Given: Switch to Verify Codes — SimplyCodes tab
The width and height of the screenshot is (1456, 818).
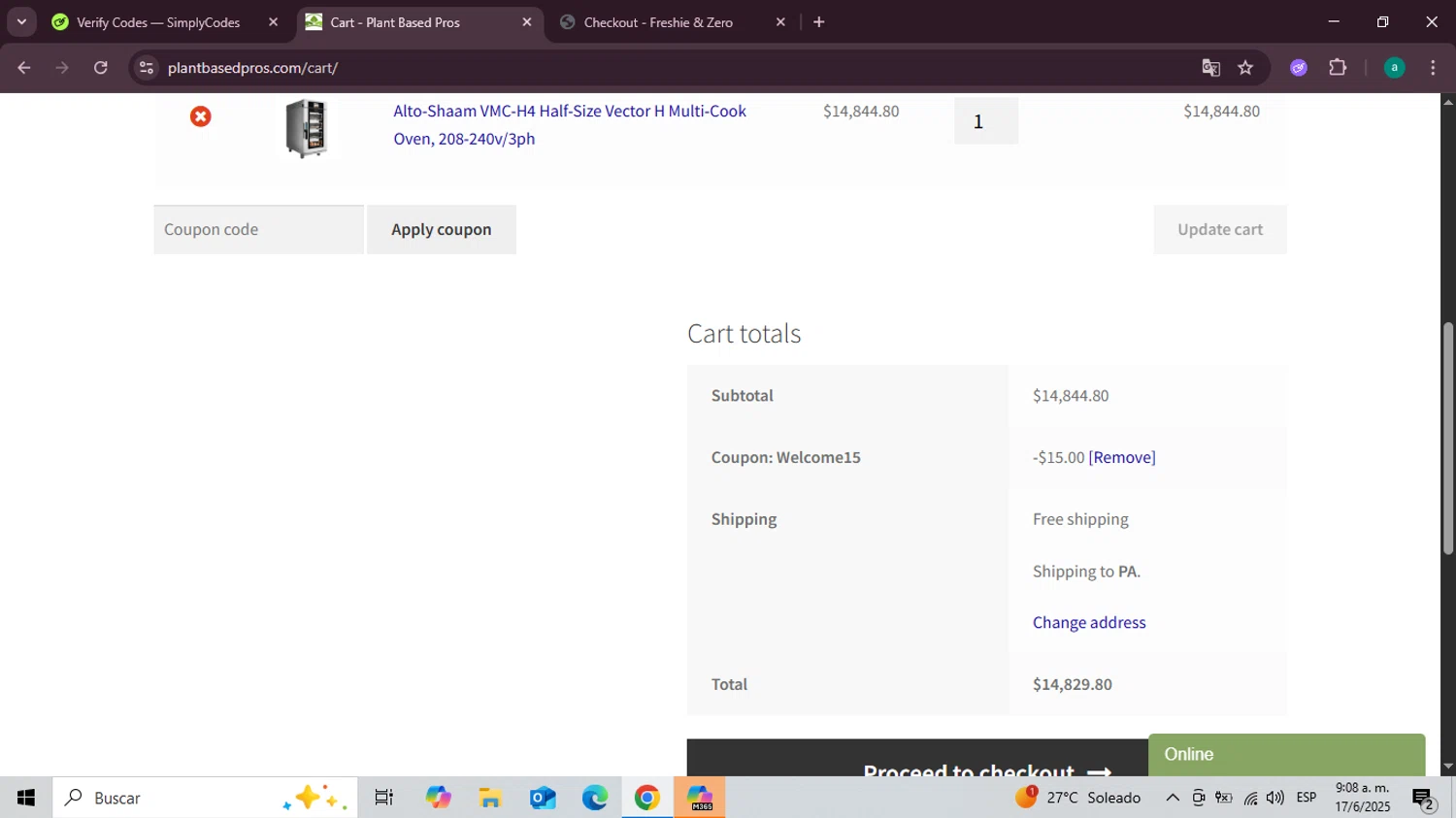Looking at the screenshot, I should point(158,22).
